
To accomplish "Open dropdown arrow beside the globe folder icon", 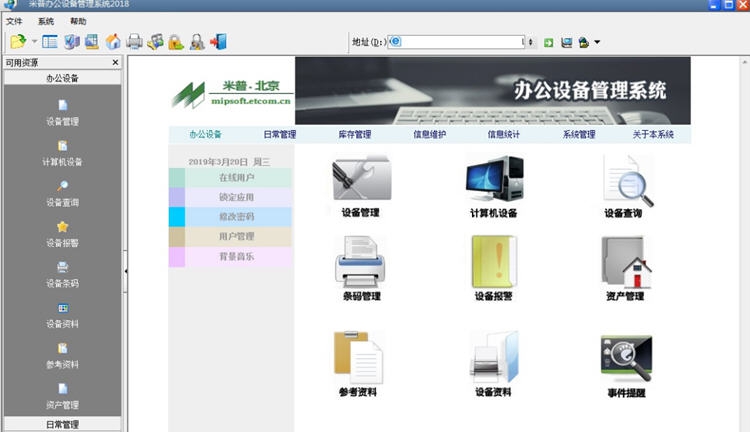I will click(597, 42).
